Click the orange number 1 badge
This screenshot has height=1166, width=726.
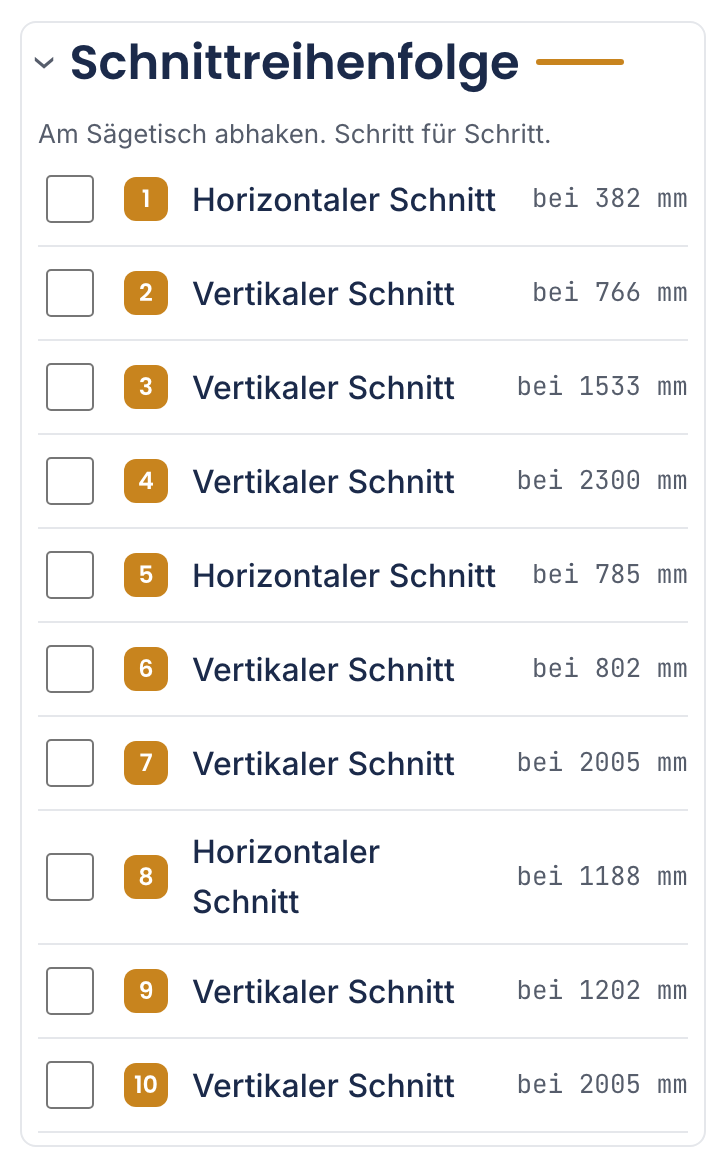(146, 199)
